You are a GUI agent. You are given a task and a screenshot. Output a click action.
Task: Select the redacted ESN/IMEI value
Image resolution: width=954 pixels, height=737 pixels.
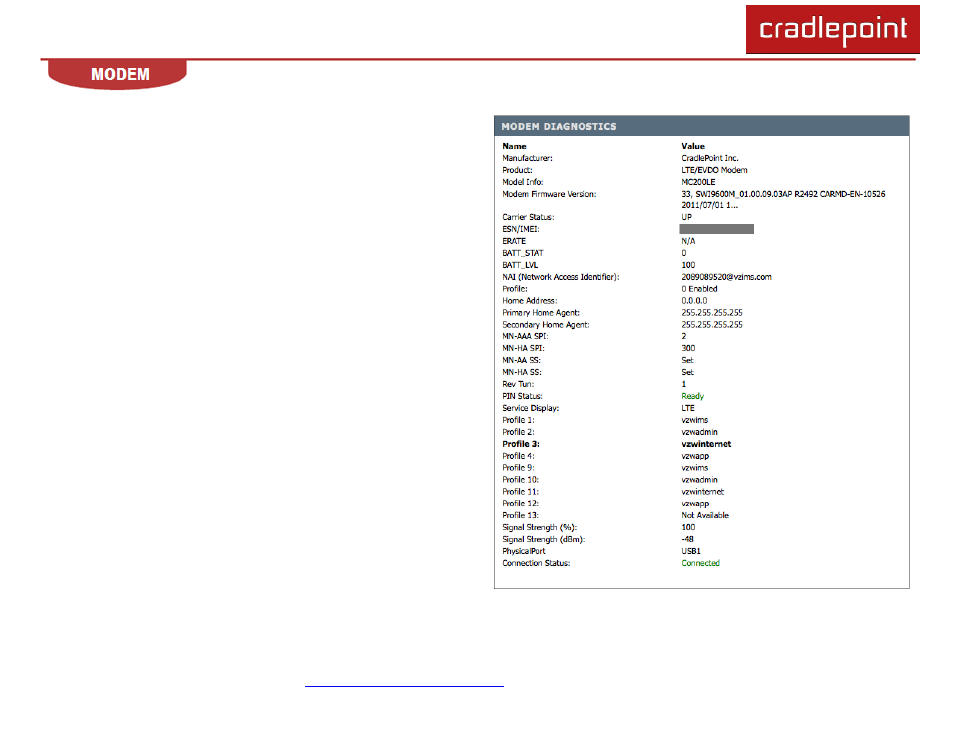coord(716,229)
